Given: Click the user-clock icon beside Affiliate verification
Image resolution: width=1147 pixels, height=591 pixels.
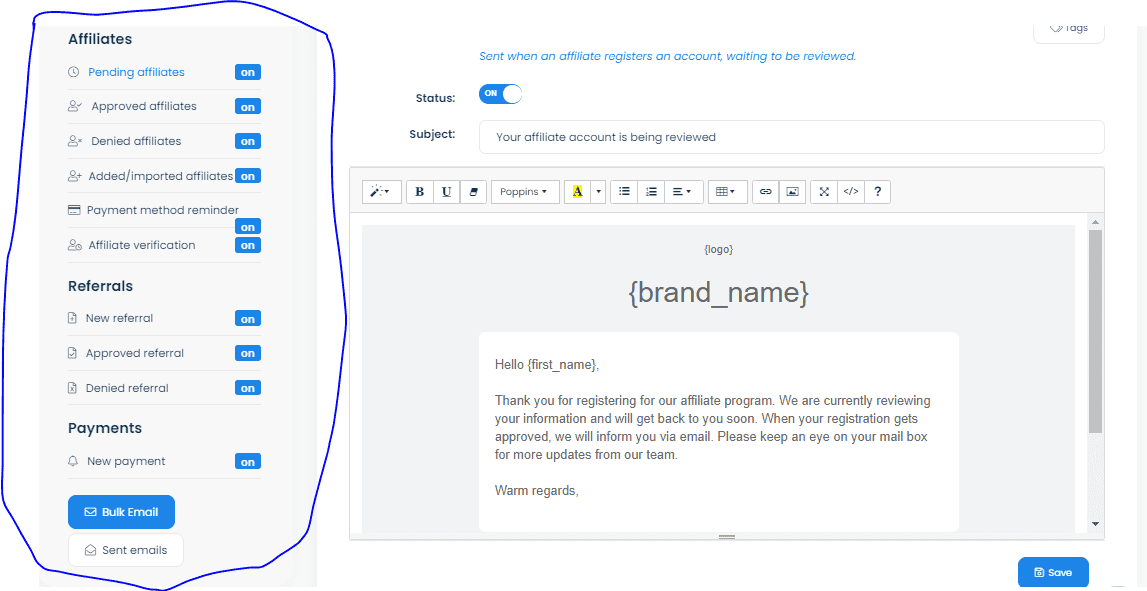Looking at the screenshot, I should pos(74,245).
